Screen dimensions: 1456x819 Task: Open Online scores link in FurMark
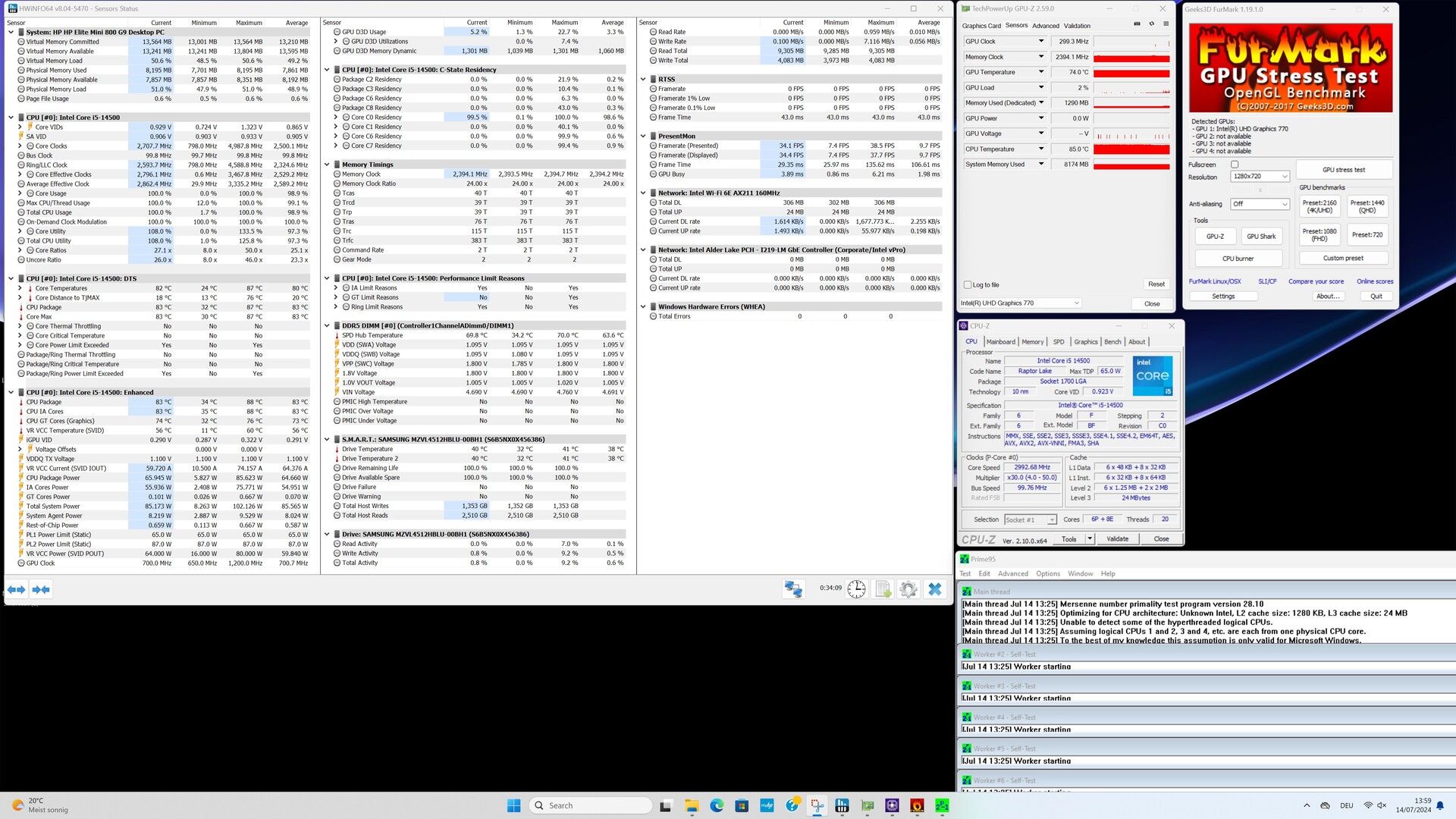[x=1374, y=281]
